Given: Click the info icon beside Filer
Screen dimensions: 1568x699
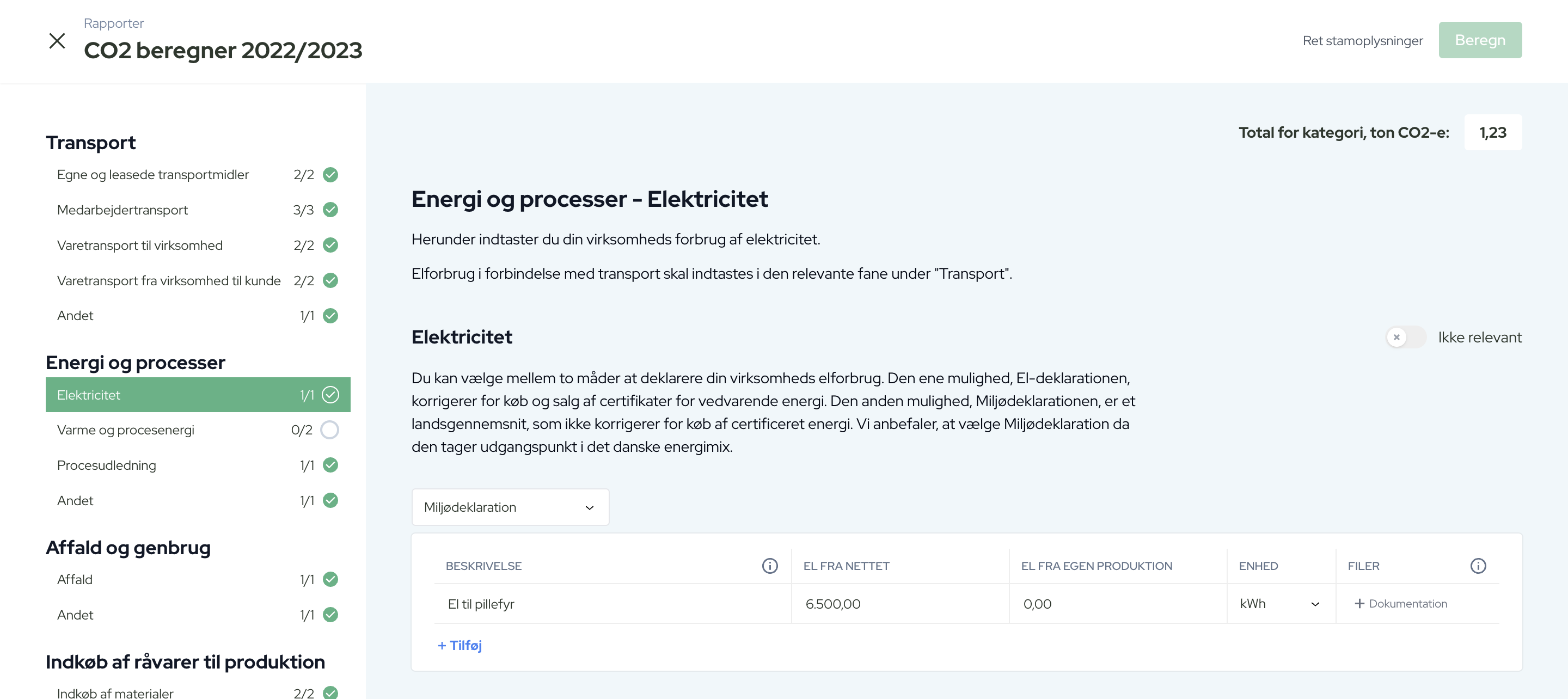Looking at the screenshot, I should [1477, 566].
